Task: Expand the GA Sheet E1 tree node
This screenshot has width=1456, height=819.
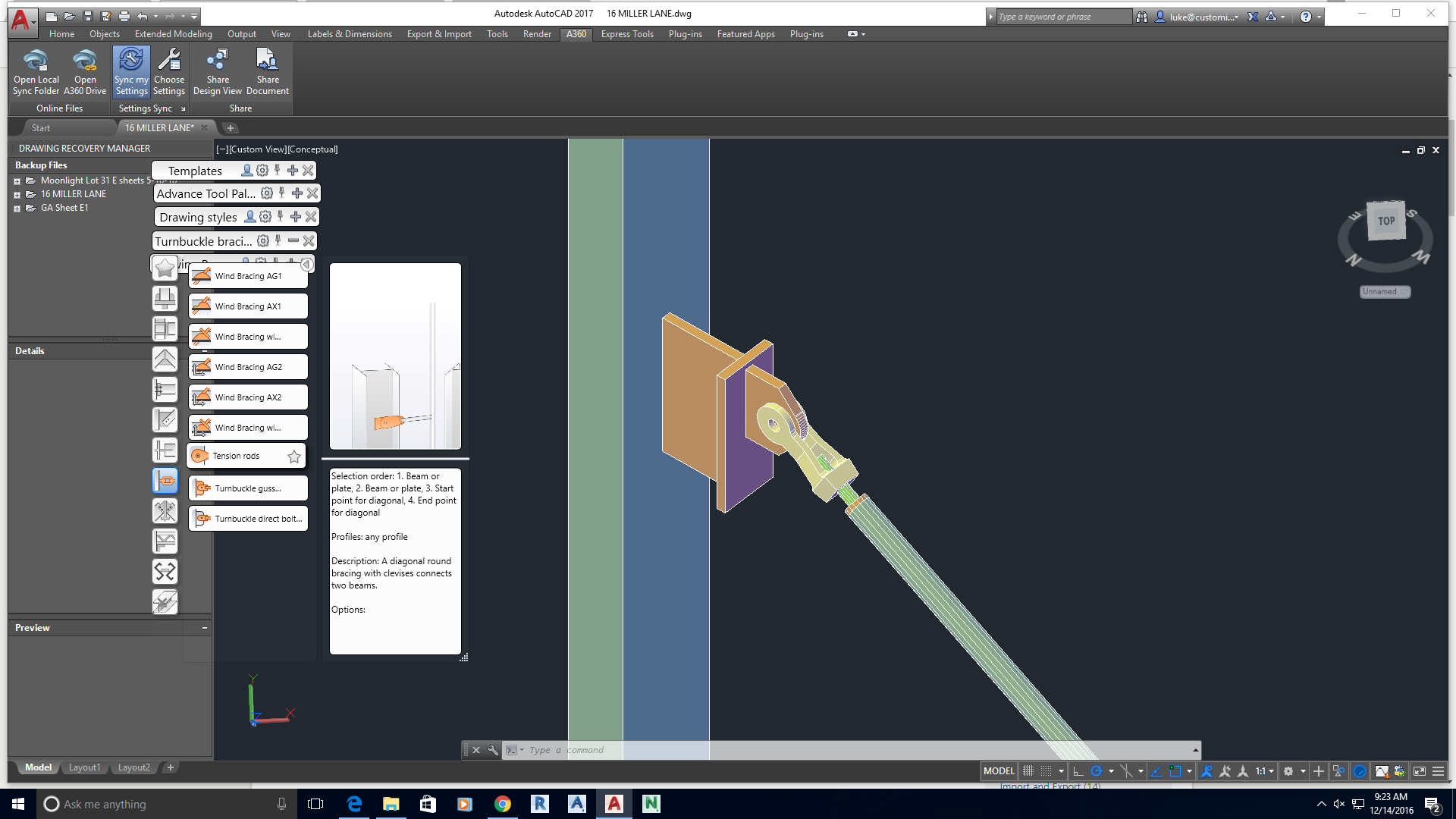Action: coord(17,208)
